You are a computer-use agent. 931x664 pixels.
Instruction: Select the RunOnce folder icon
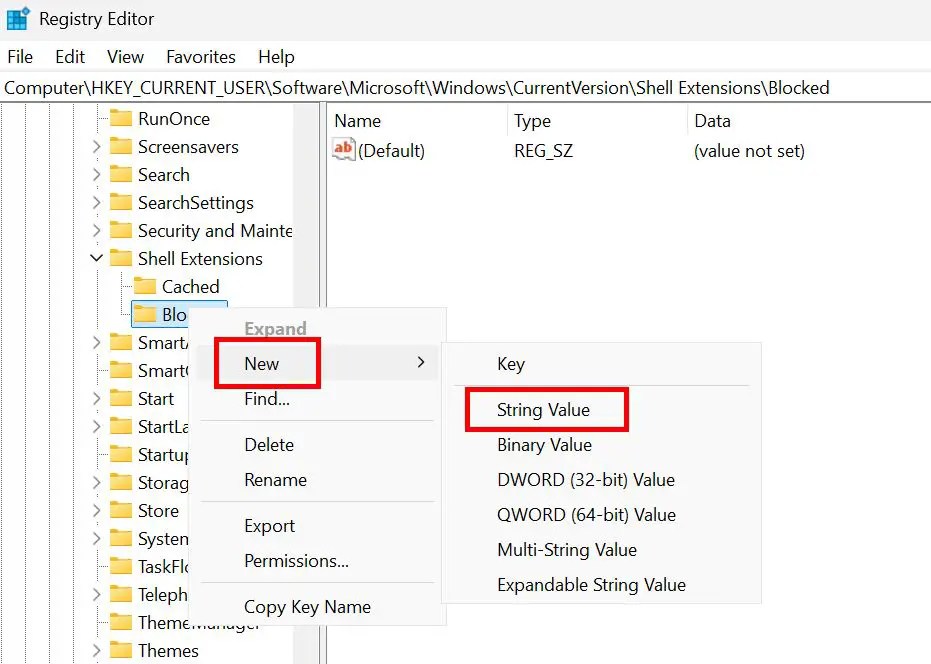[x=121, y=119]
